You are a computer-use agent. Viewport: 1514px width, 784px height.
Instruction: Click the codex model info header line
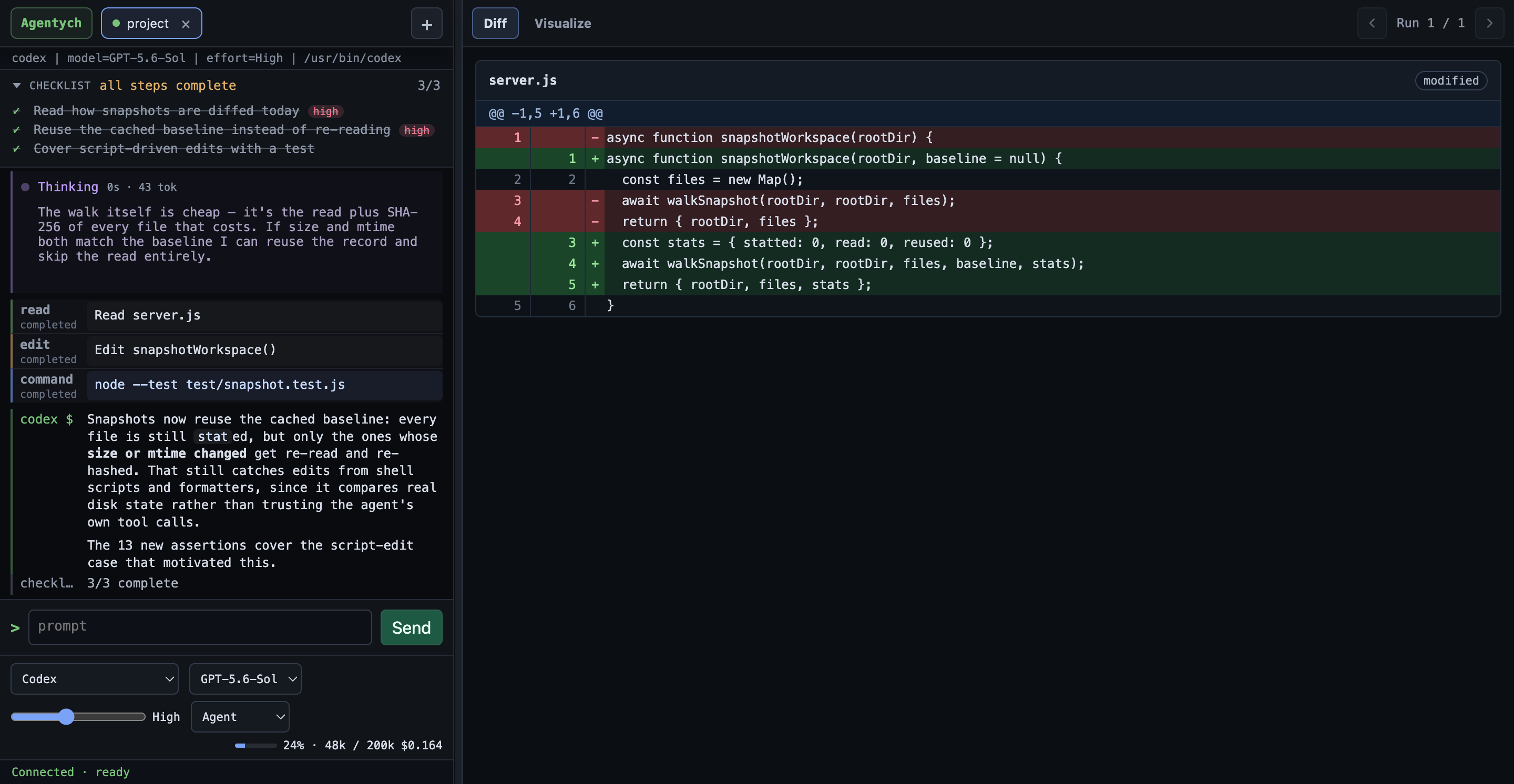tap(206, 58)
